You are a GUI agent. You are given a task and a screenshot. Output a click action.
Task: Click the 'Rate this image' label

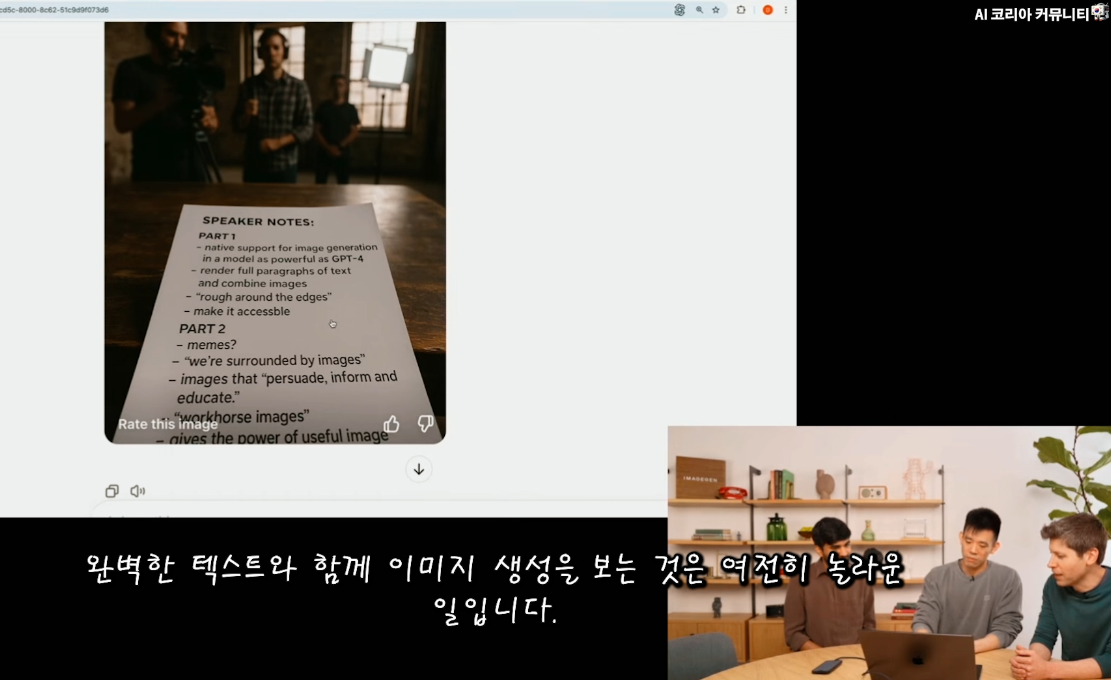(x=168, y=424)
